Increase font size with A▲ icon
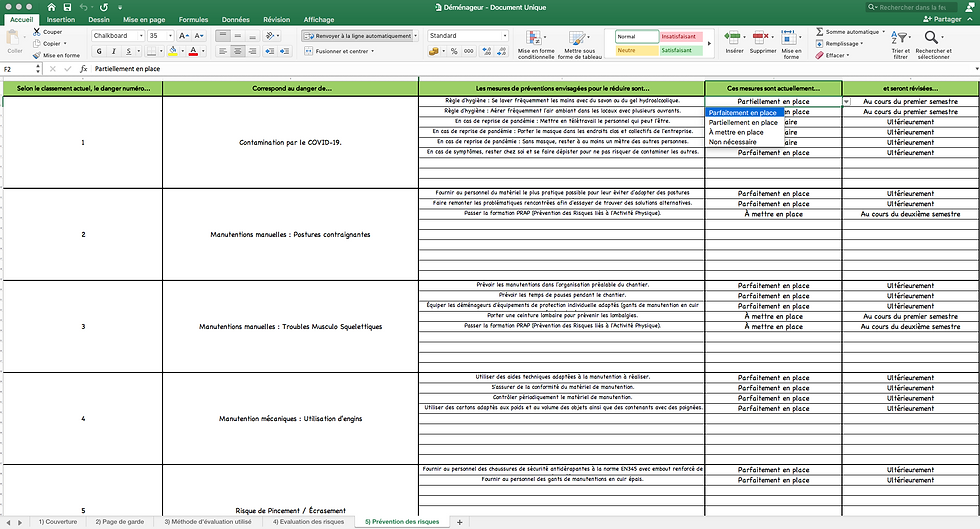The width and height of the screenshot is (980, 529). (x=184, y=36)
